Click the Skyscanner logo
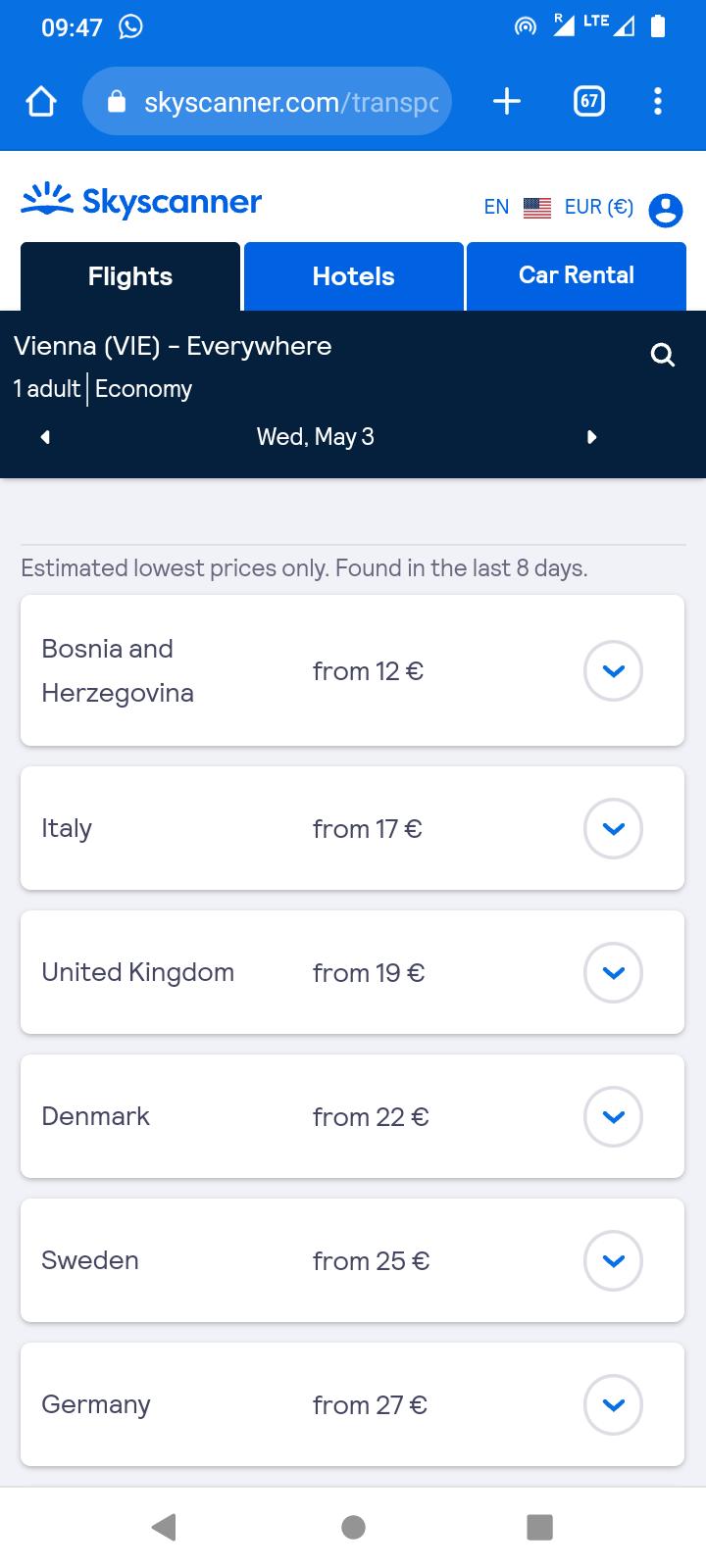Image resolution: width=706 pixels, height=1568 pixels. click(142, 201)
